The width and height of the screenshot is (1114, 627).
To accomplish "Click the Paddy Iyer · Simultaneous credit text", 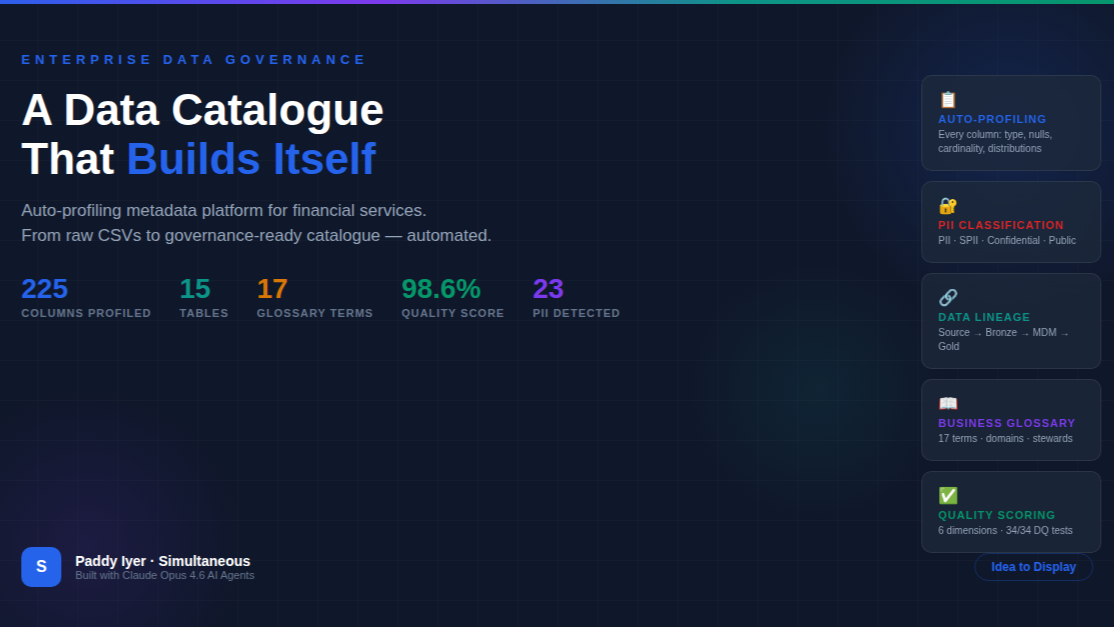I will (x=163, y=561).
